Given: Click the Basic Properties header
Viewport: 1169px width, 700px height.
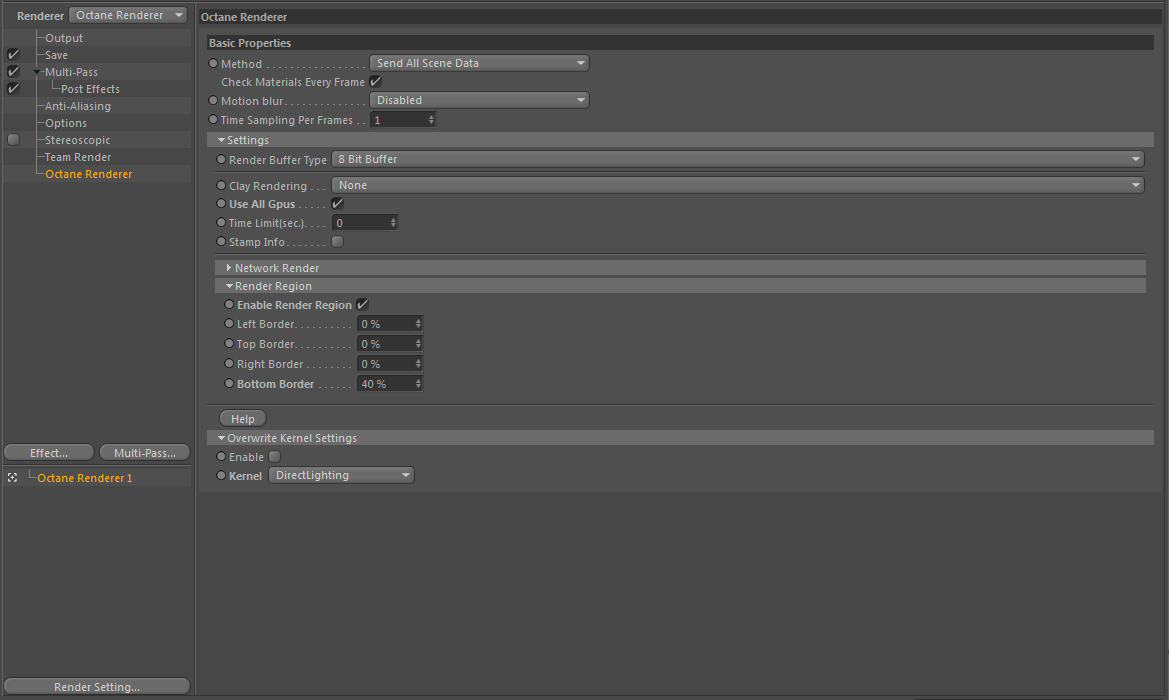Looking at the screenshot, I should [x=680, y=43].
